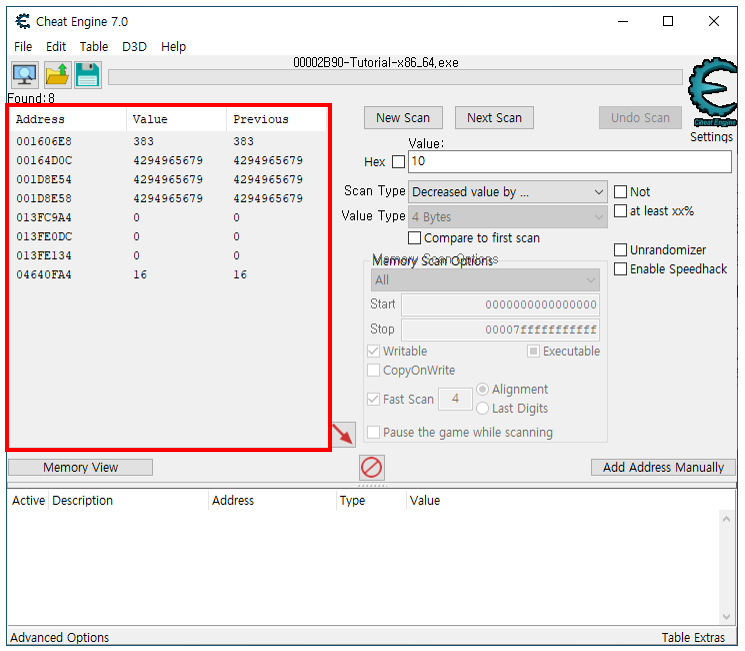Check the at least xx% option
Screen dimensions: 745x651
point(621,211)
